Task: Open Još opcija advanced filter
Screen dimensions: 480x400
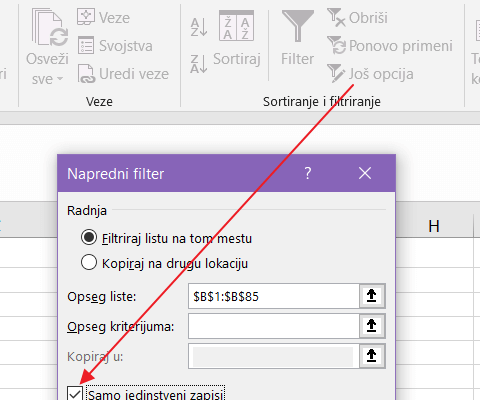Action: pyautogui.click(x=370, y=74)
